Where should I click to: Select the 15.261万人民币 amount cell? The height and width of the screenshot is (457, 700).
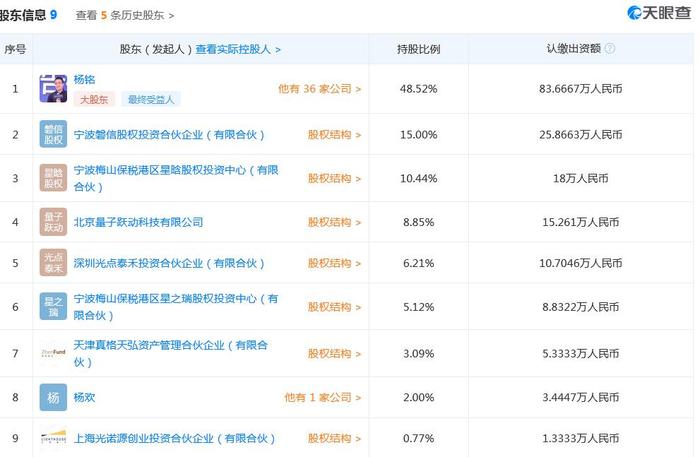581,222
